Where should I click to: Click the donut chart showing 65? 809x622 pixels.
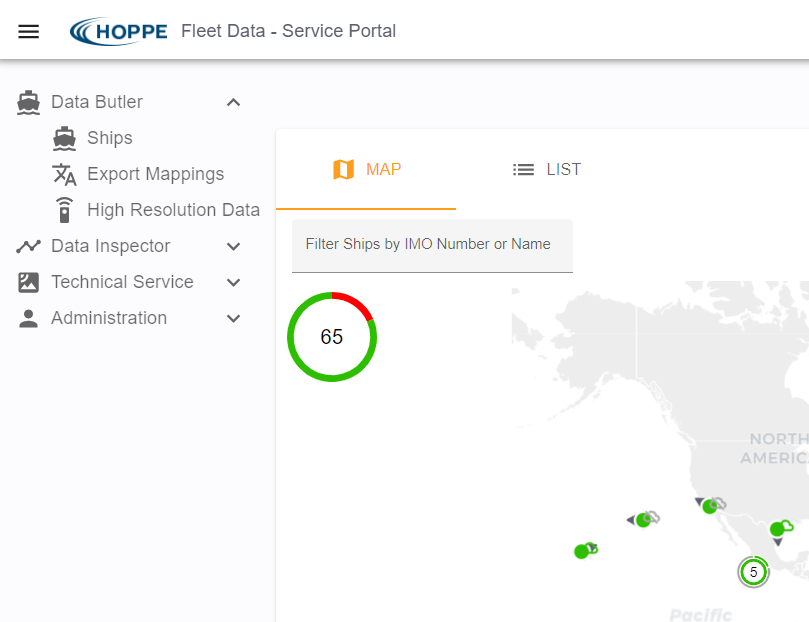pyautogui.click(x=331, y=337)
